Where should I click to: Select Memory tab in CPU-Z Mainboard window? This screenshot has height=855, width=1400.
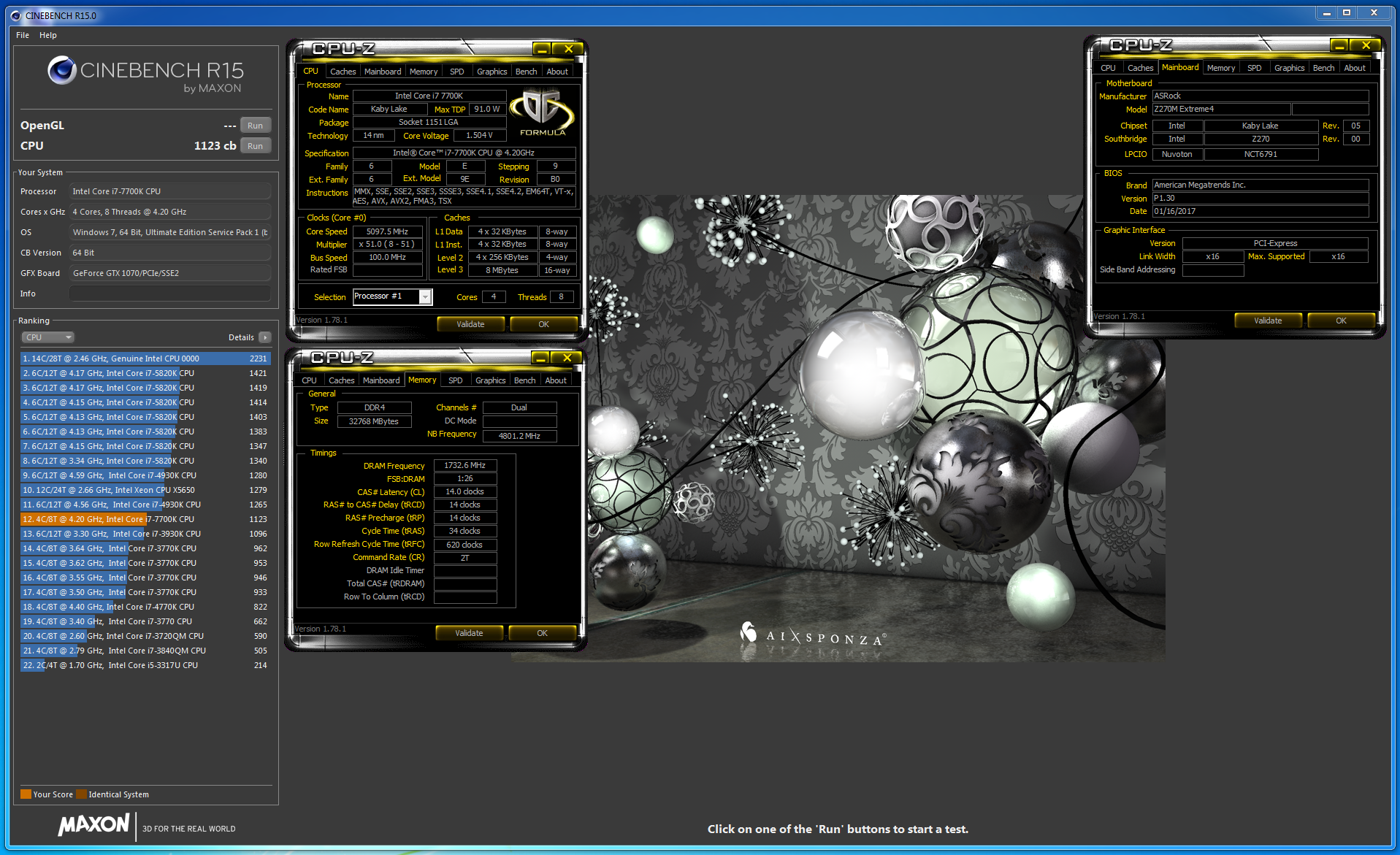point(1221,68)
